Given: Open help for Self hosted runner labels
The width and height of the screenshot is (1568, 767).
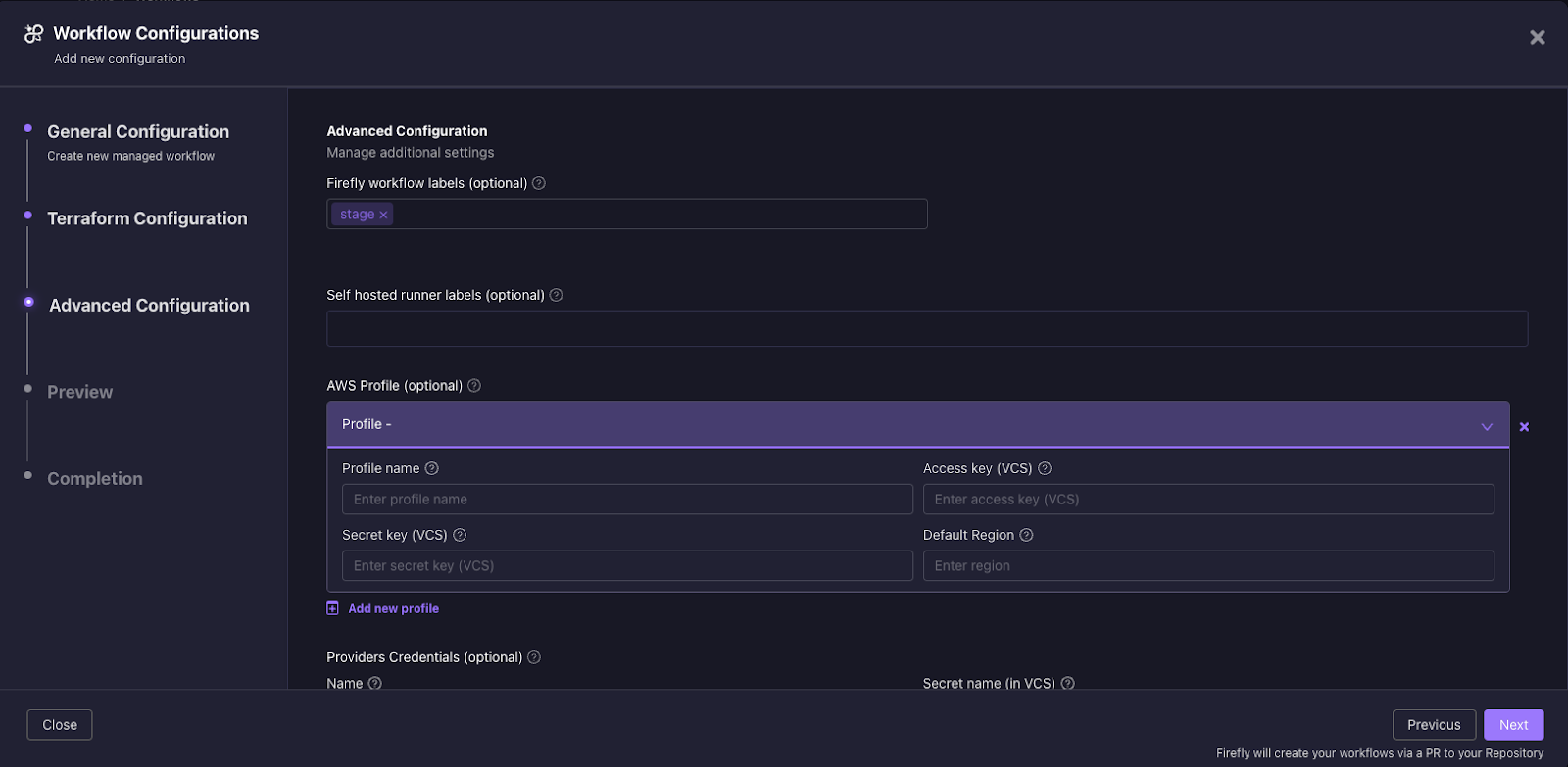Looking at the screenshot, I should 556,295.
